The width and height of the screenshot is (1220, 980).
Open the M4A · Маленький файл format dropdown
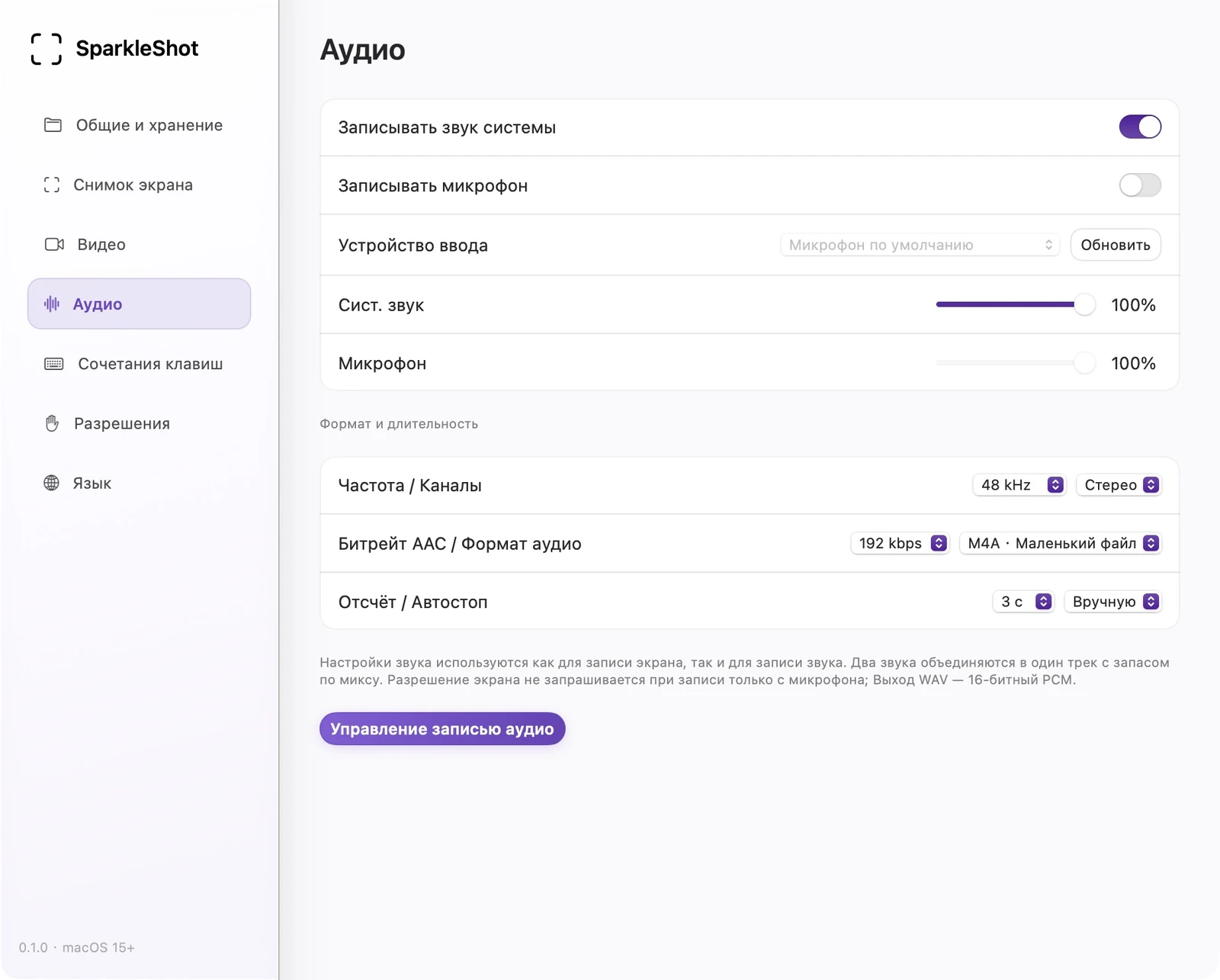pos(1061,543)
